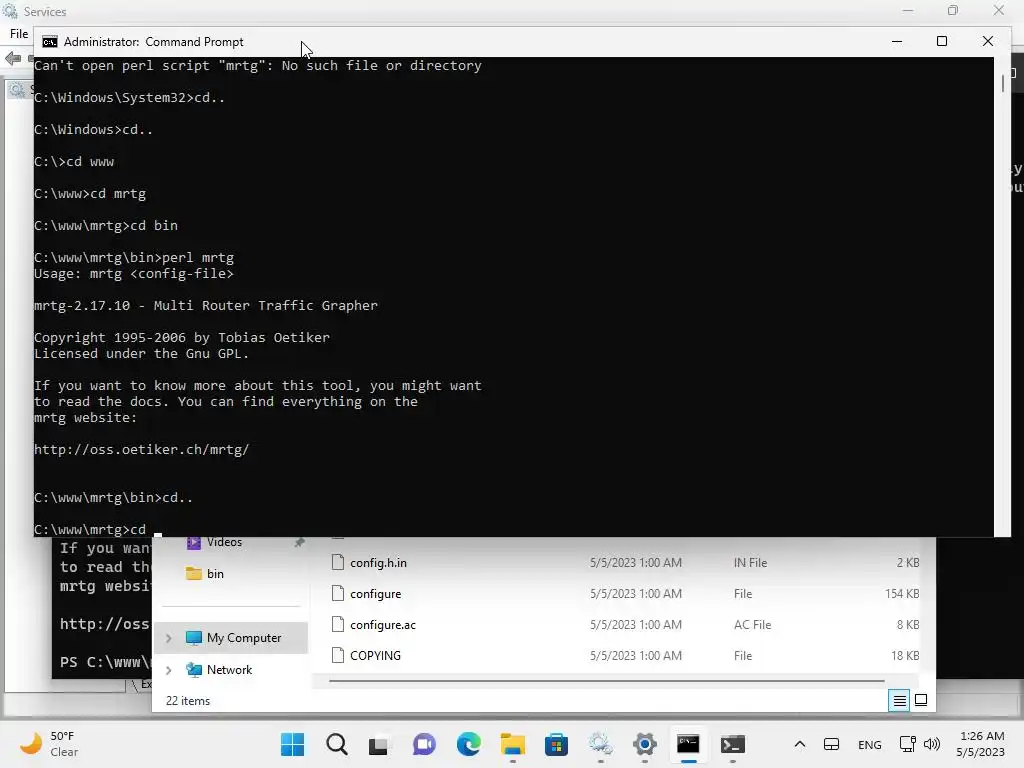Click the Command Prompt title bar icon
Image resolution: width=1024 pixels, height=768 pixels.
[x=50, y=42]
